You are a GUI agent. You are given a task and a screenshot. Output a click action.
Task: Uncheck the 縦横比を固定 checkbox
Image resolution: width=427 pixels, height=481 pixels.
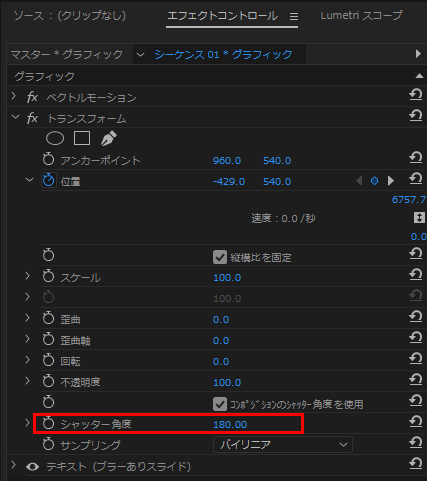[220, 257]
